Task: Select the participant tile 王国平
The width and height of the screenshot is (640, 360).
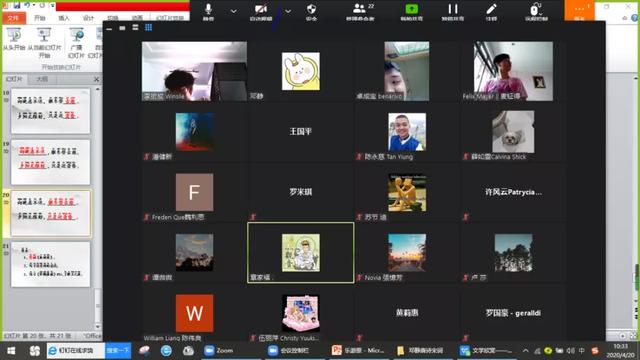Action: [x=300, y=131]
